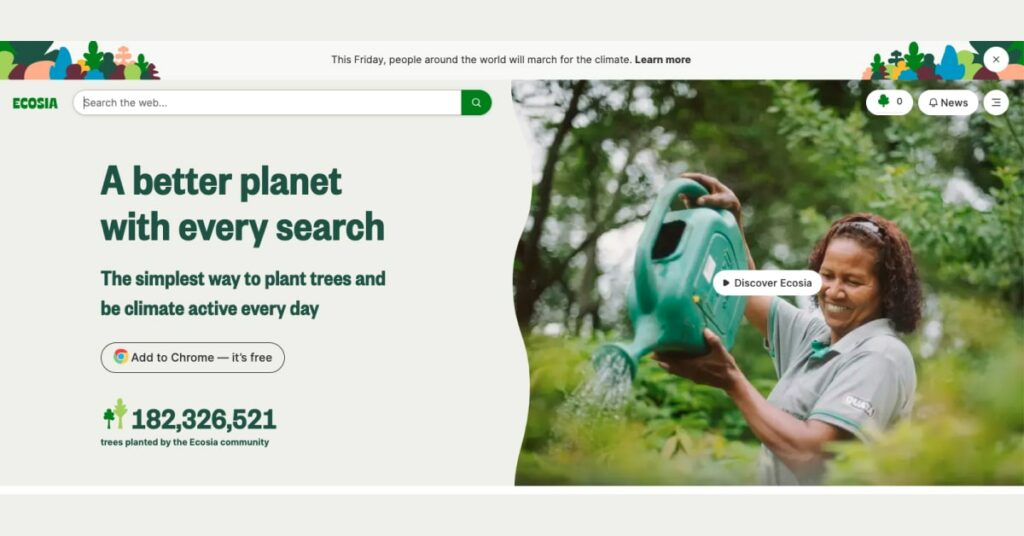Viewport: 1024px width, 536px height.
Task: Click Add to Chrome — it's free
Action: [x=193, y=357]
